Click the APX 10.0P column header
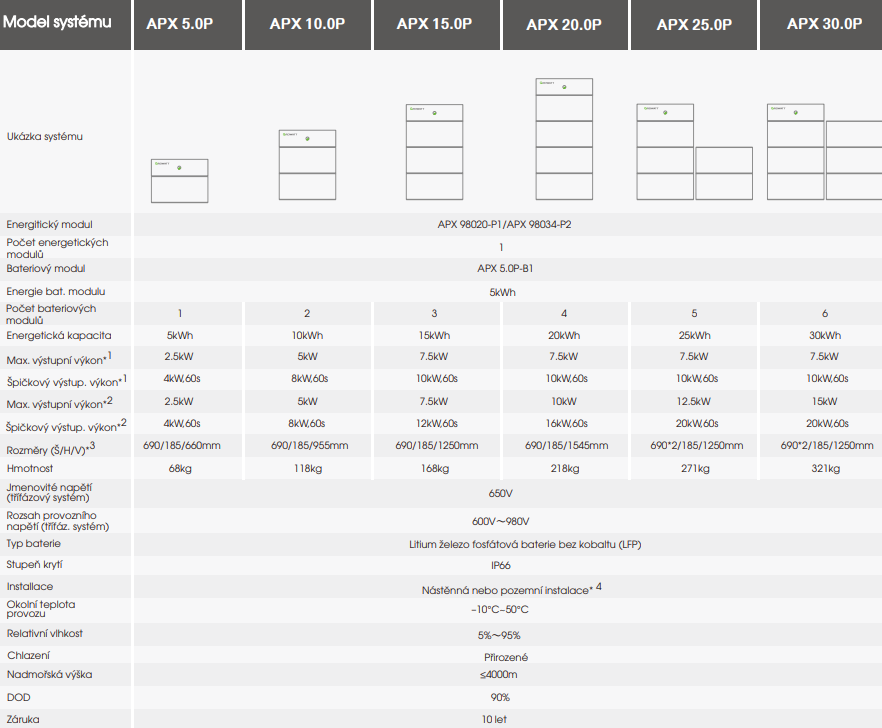882x728 pixels. (308, 25)
